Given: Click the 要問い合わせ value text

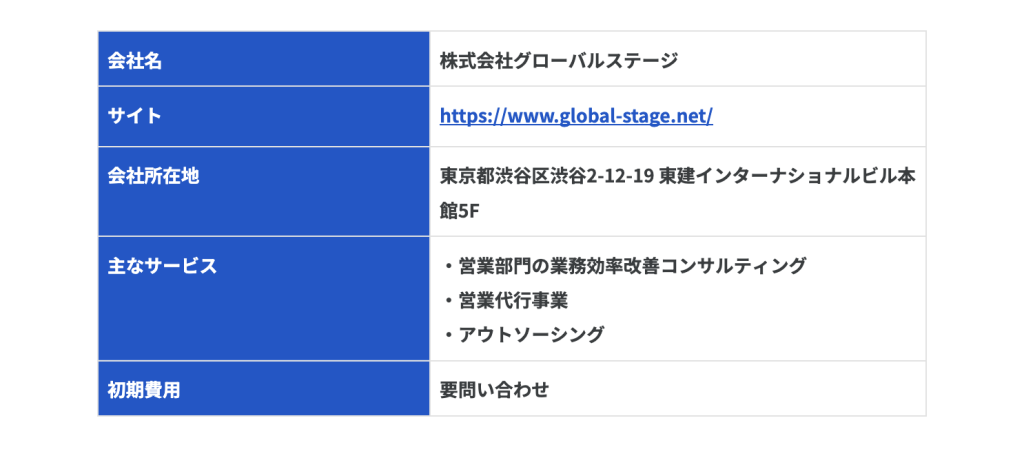Looking at the screenshot, I should 494,390.
